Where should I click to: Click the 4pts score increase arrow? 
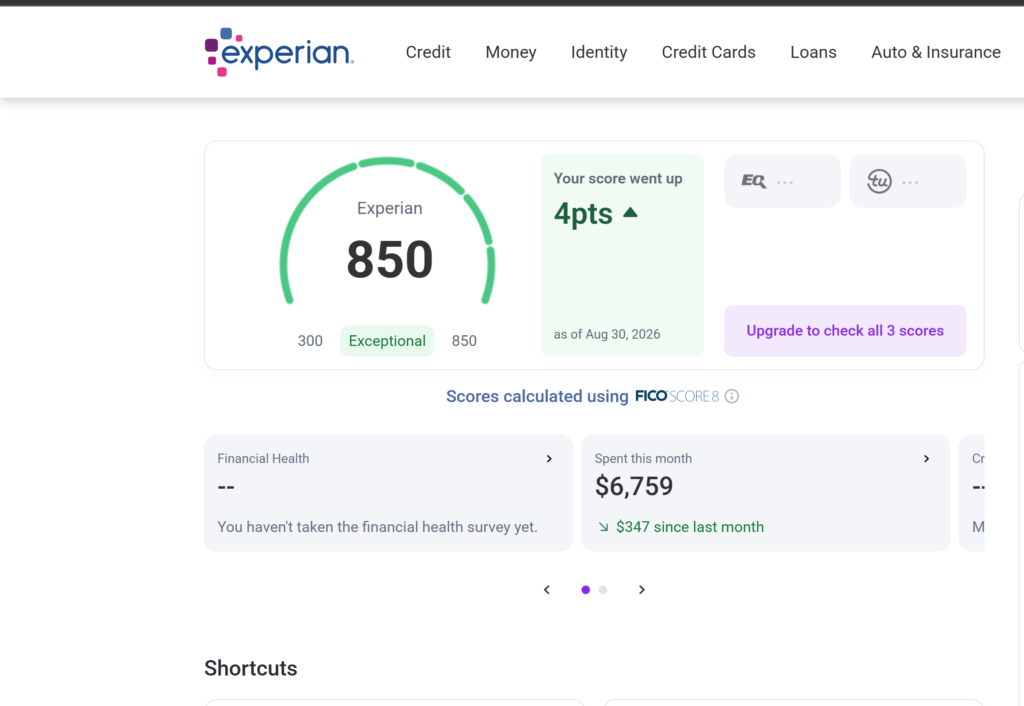(630, 213)
